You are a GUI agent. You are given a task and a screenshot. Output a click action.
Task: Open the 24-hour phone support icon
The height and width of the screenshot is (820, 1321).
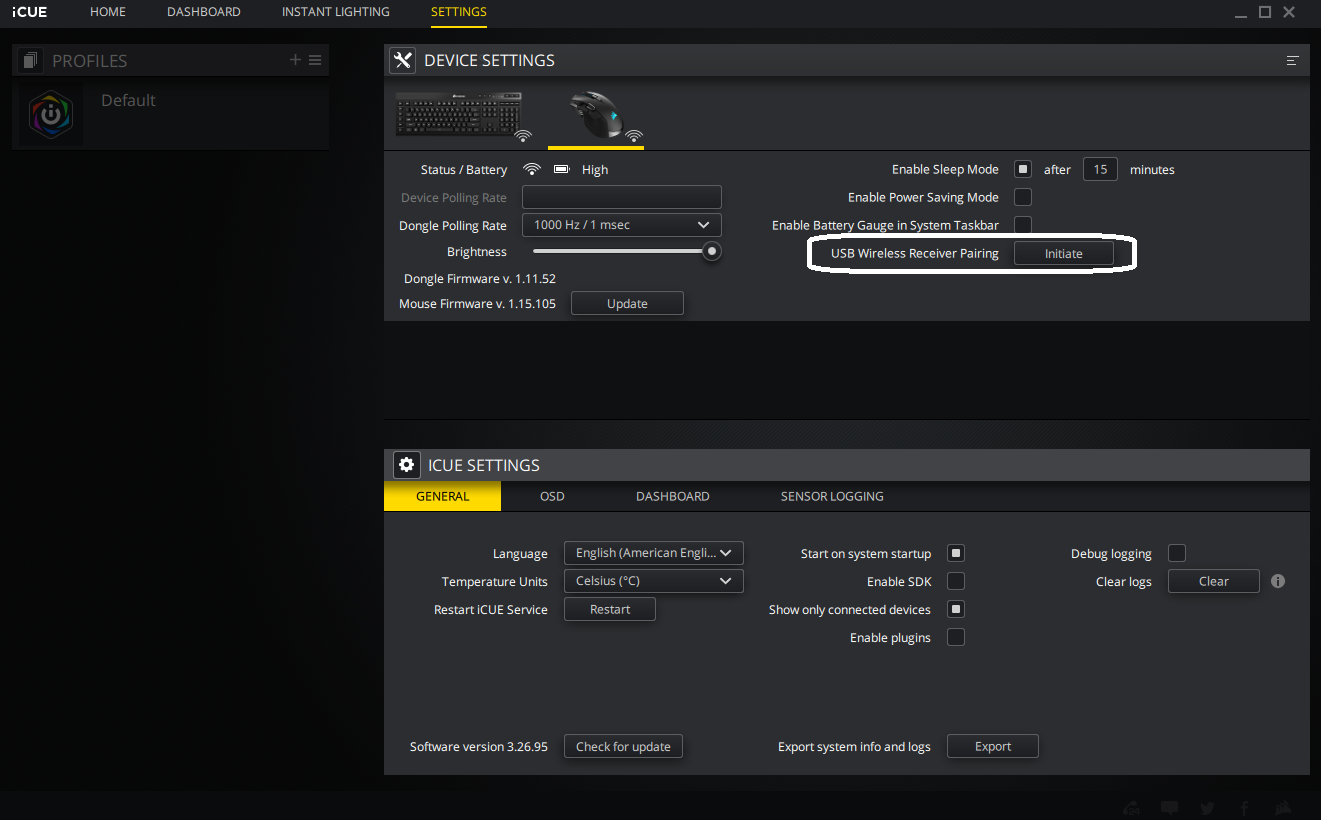point(1132,808)
